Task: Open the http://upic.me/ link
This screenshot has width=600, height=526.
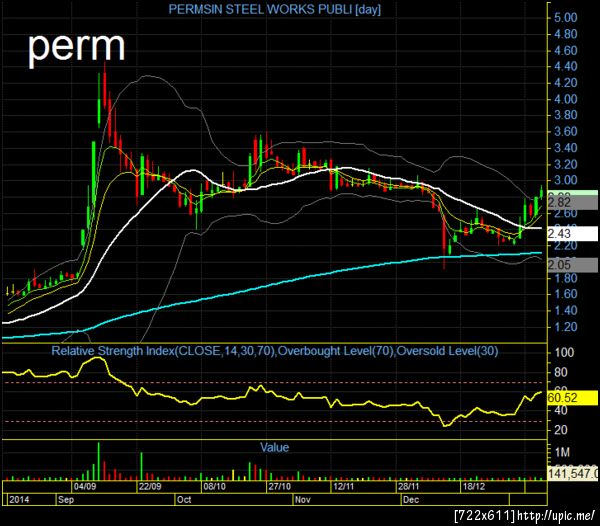Action: [x=556, y=516]
